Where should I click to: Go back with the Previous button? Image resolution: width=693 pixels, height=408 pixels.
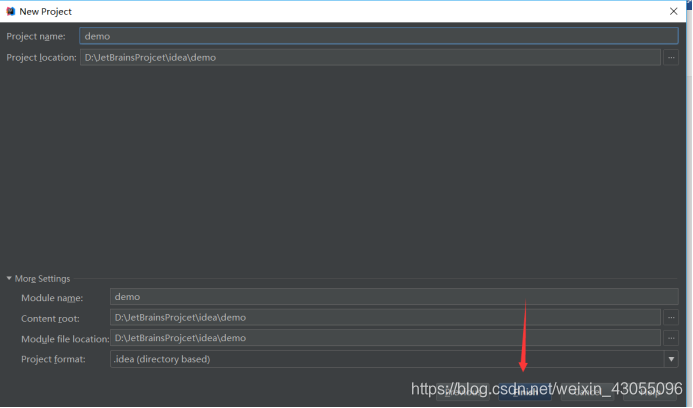point(463,392)
